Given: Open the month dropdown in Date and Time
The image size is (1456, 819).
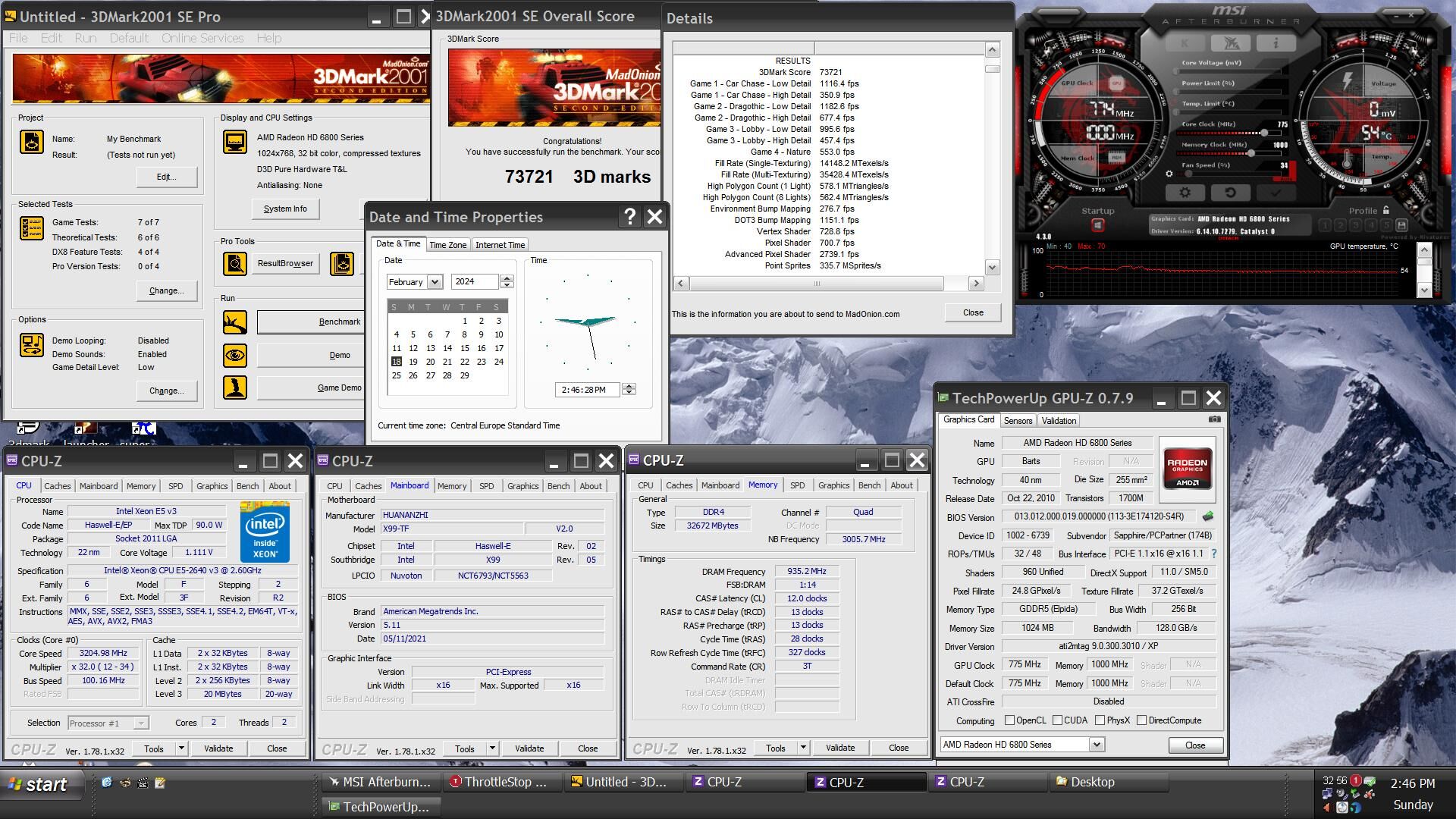Looking at the screenshot, I should pos(435,282).
